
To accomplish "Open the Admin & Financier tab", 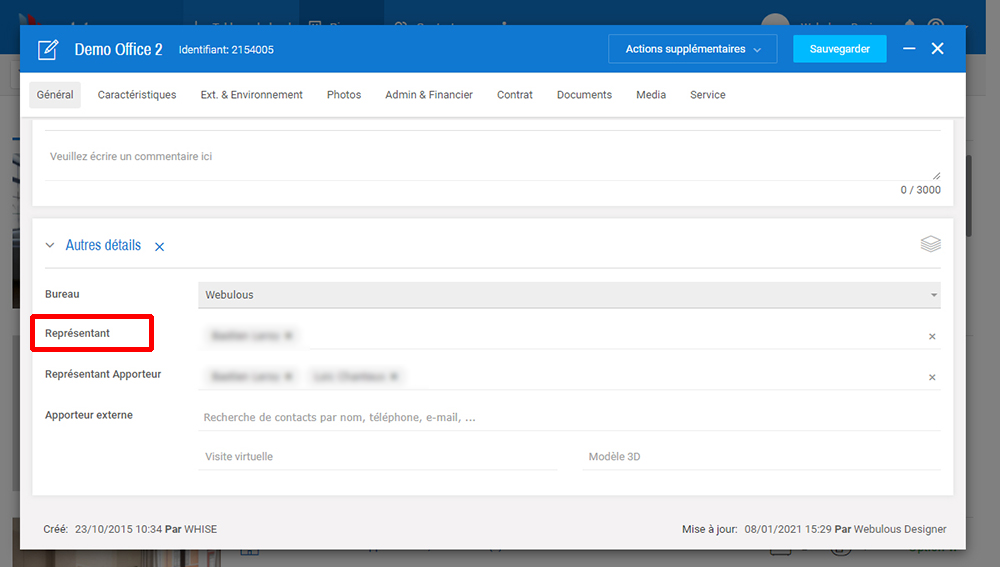I will point(429,94).
